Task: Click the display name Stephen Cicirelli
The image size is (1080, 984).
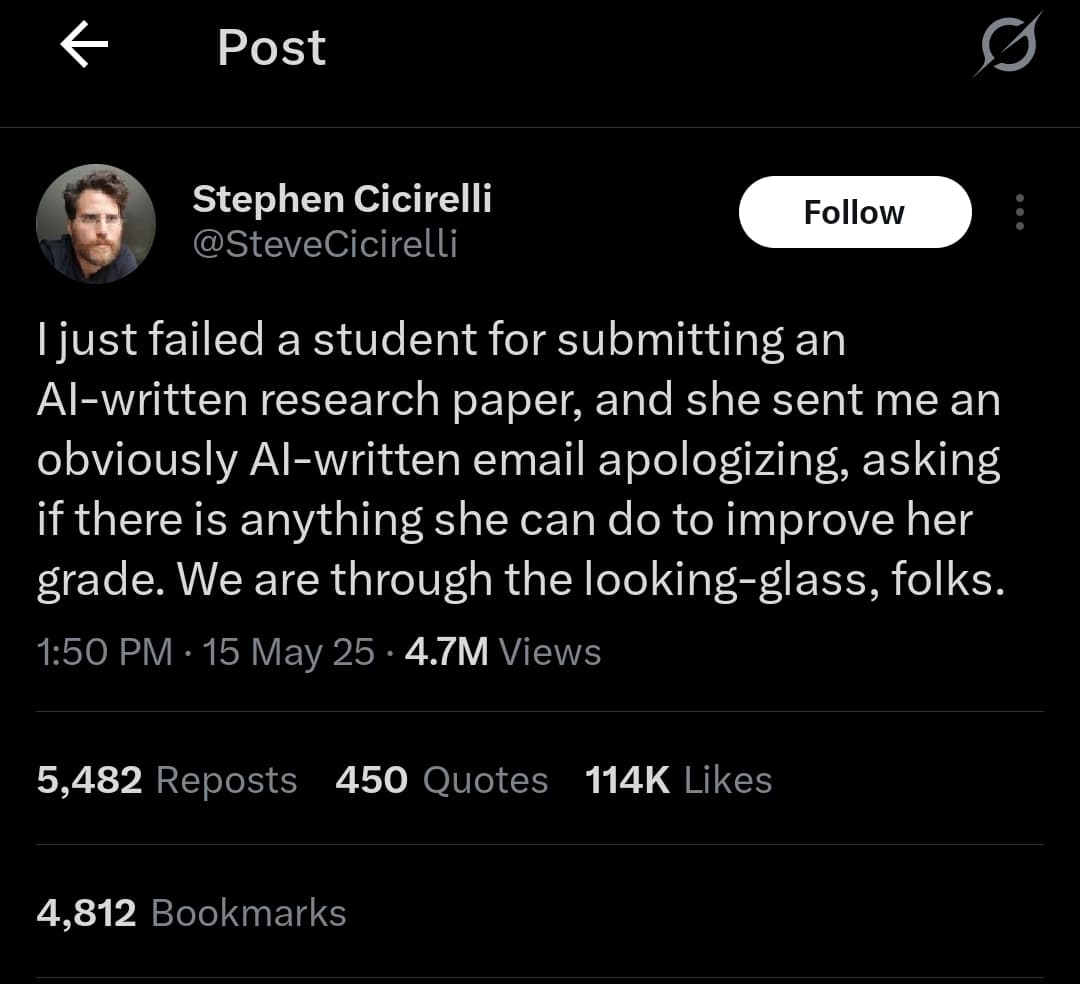Action: pos(341,198)
